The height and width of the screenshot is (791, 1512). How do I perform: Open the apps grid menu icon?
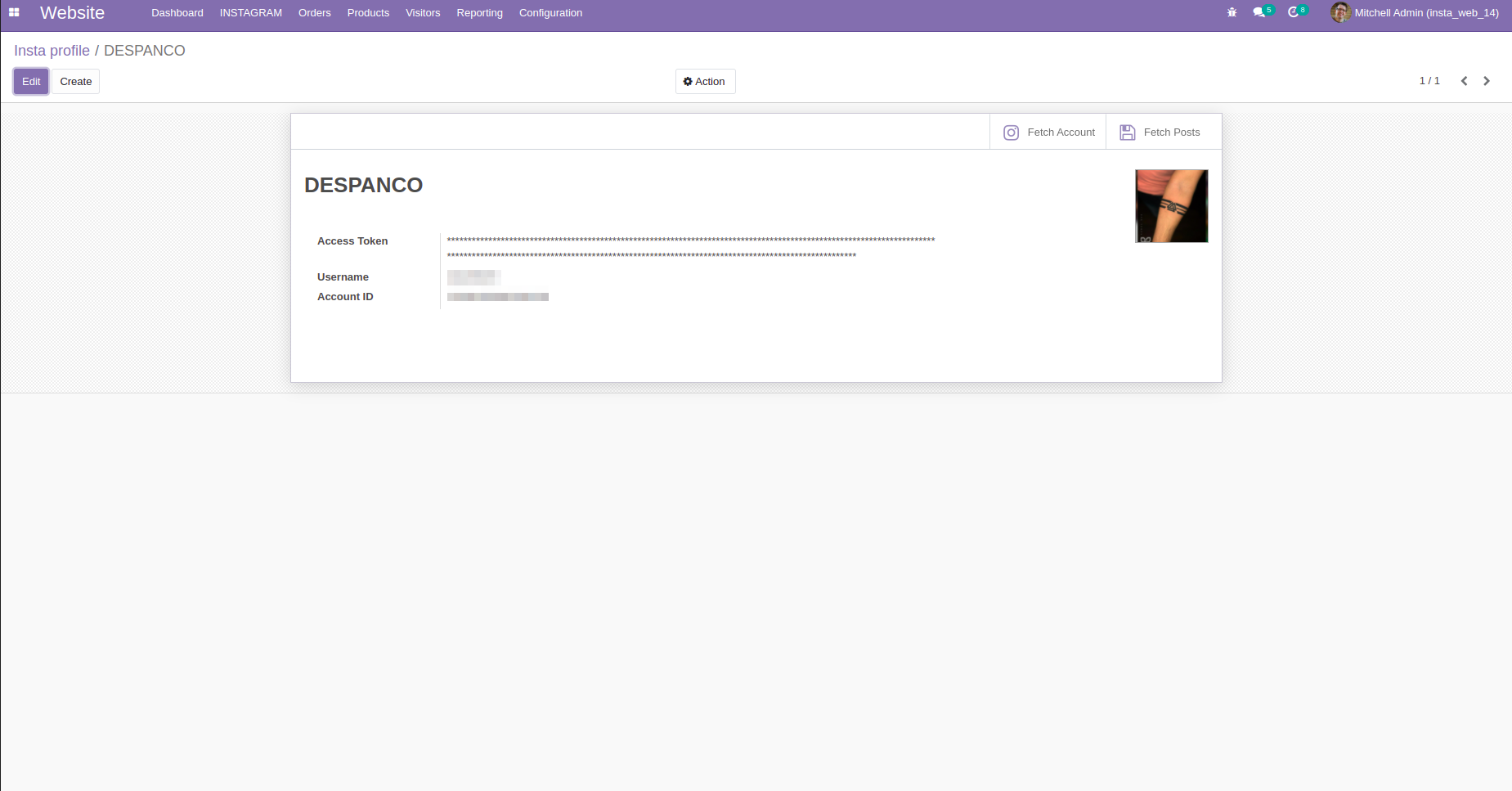point(14,12)
